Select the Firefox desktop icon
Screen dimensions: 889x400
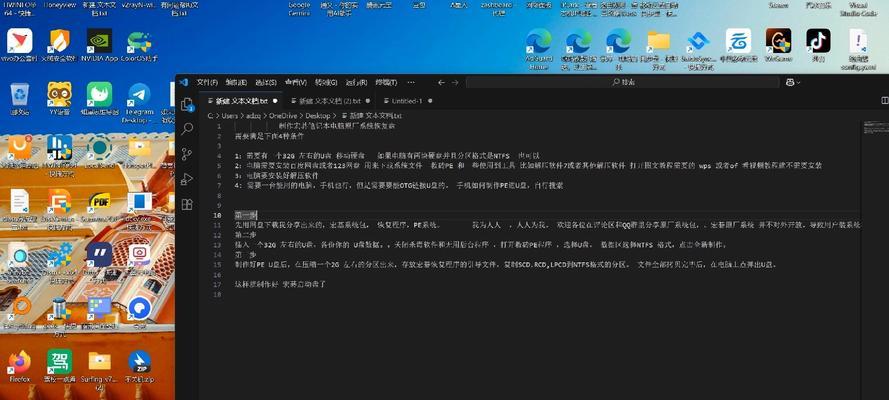(19, 366)
